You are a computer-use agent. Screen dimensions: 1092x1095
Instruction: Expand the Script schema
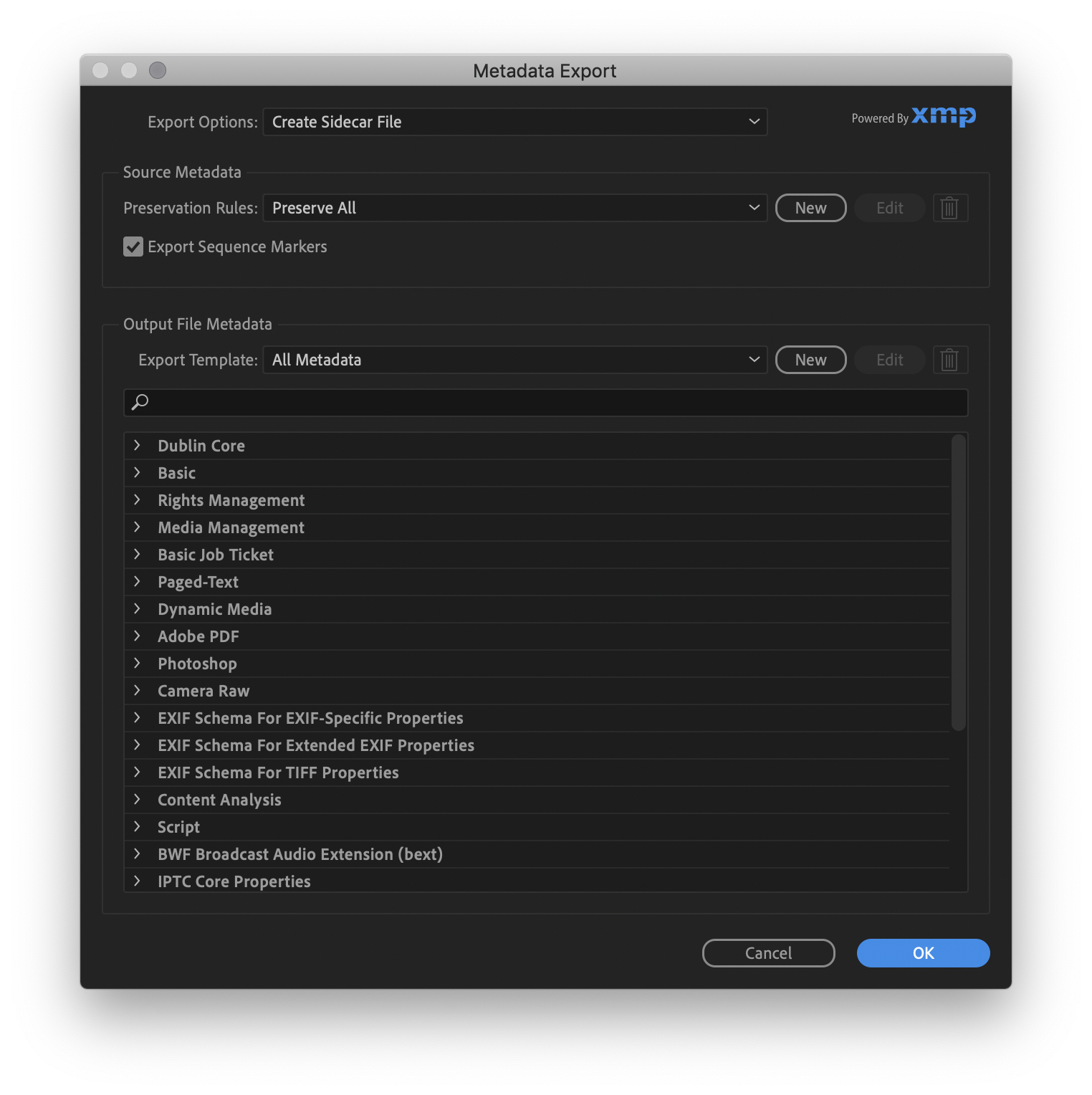click(137, 826)
